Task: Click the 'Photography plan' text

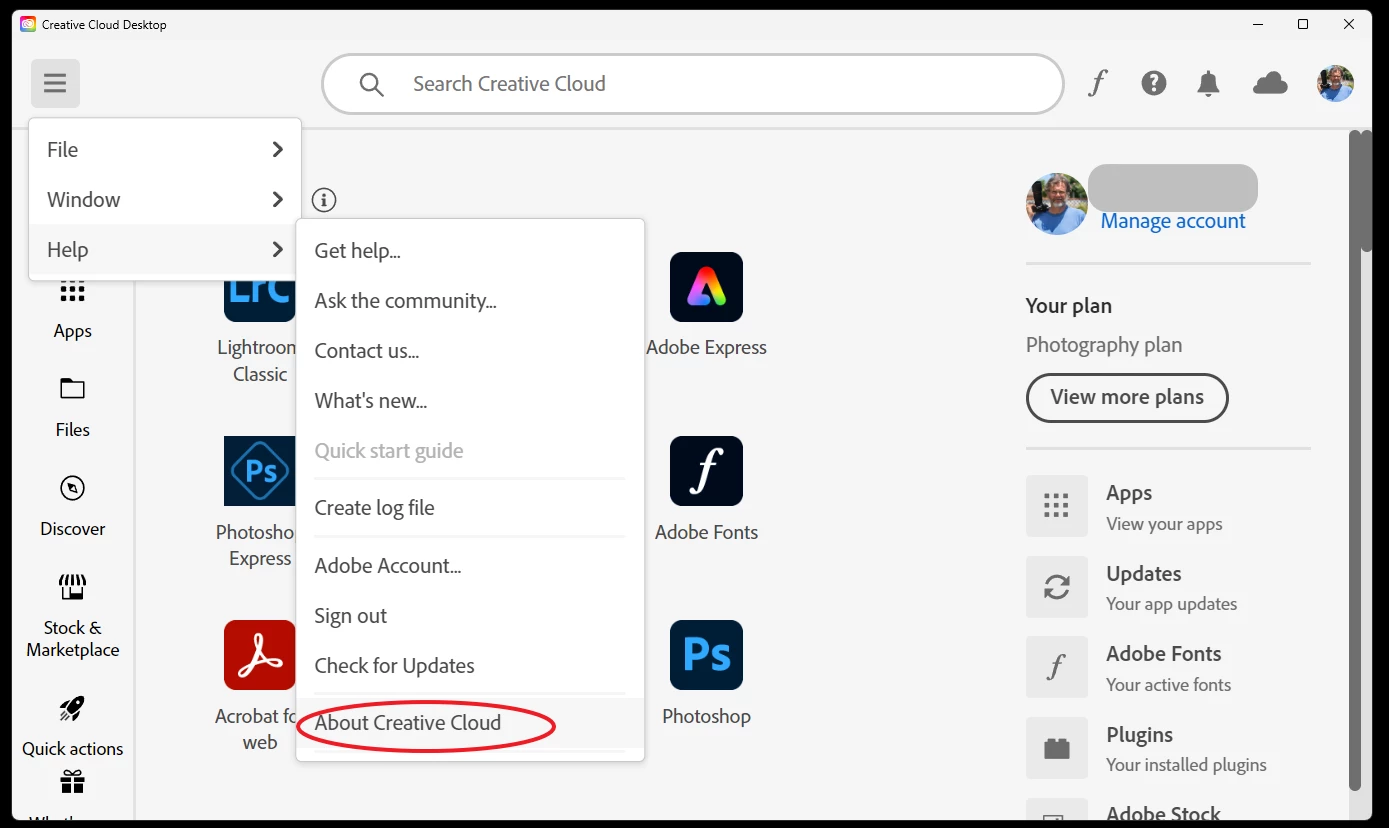Action: pos(1104,345)
